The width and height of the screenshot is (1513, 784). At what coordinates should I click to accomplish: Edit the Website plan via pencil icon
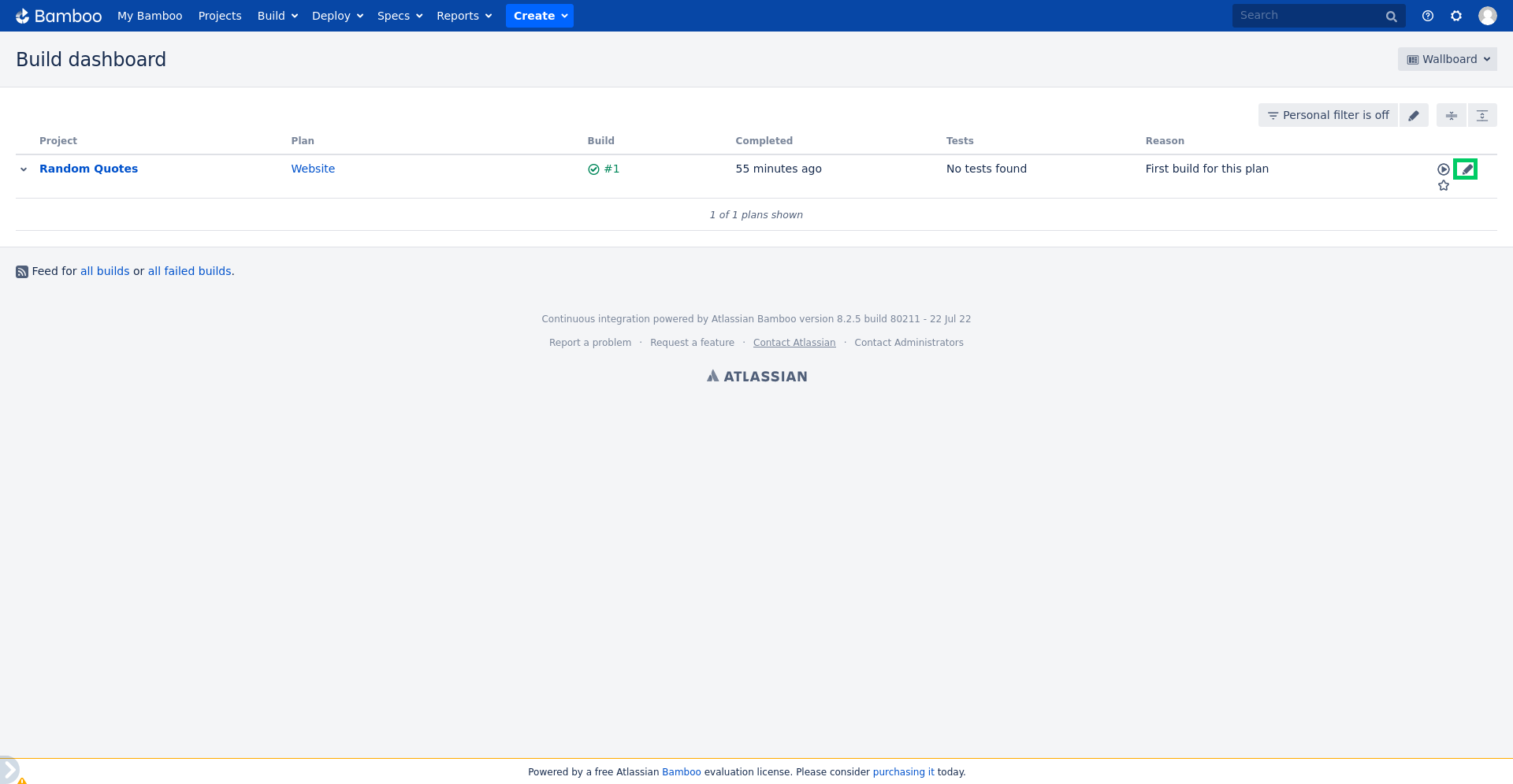tap(1466, 169)
